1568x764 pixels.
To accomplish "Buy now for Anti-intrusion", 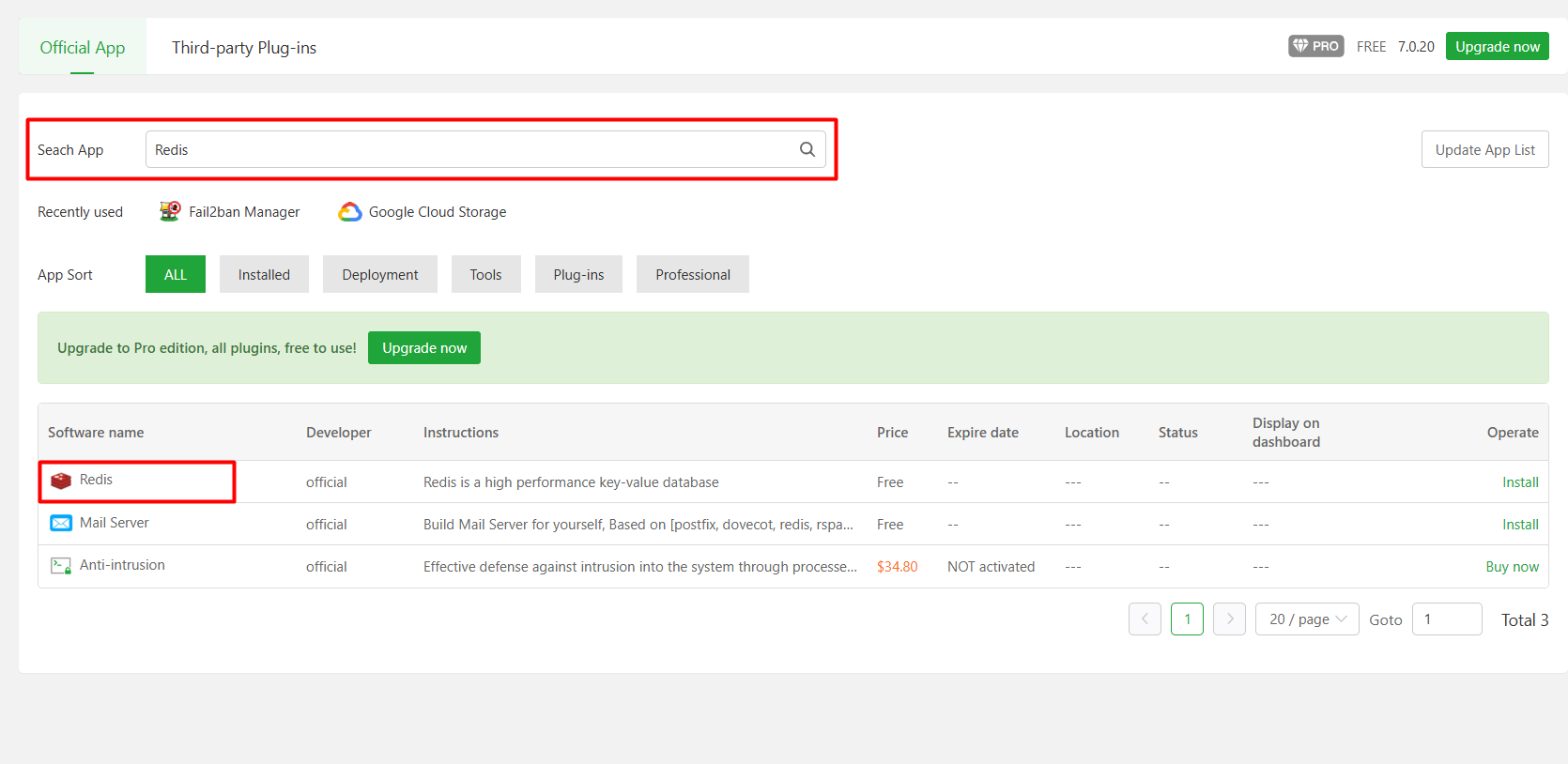I will pyautogui.click(x=1512, y=566).
